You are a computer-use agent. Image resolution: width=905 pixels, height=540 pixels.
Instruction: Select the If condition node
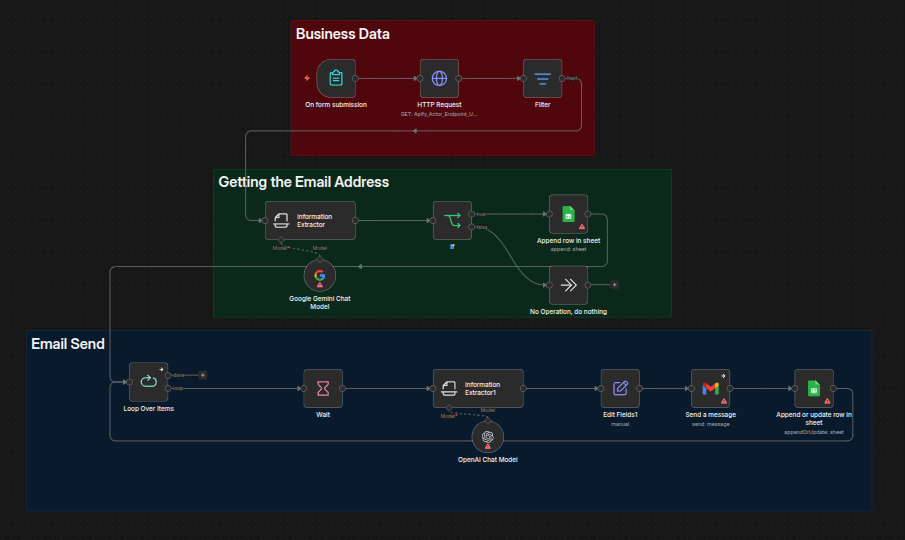pyautogui.click(x=452, y=220)
